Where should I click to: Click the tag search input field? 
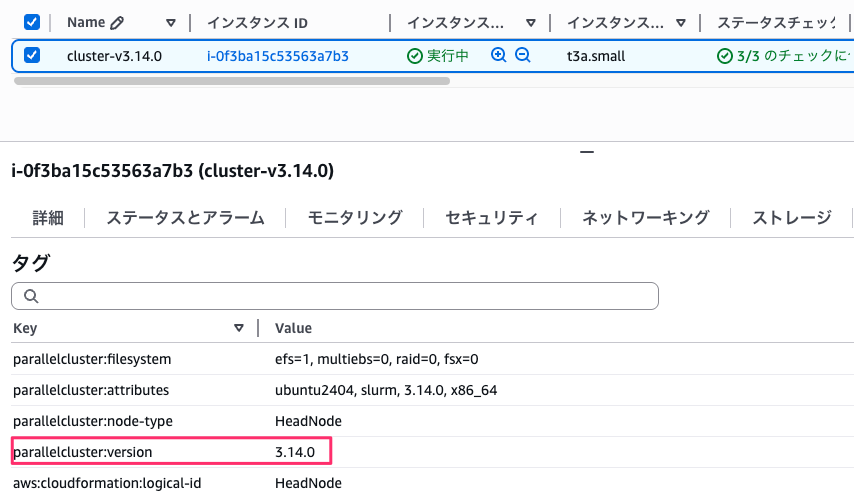tap(340, 296)
